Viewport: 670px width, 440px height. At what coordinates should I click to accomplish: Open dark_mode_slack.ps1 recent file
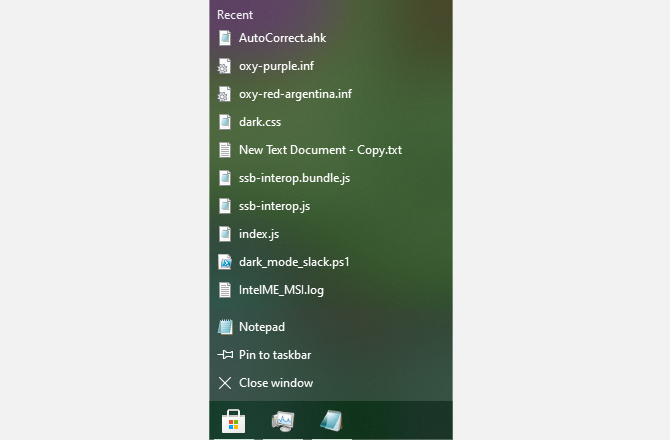(331, 262)
